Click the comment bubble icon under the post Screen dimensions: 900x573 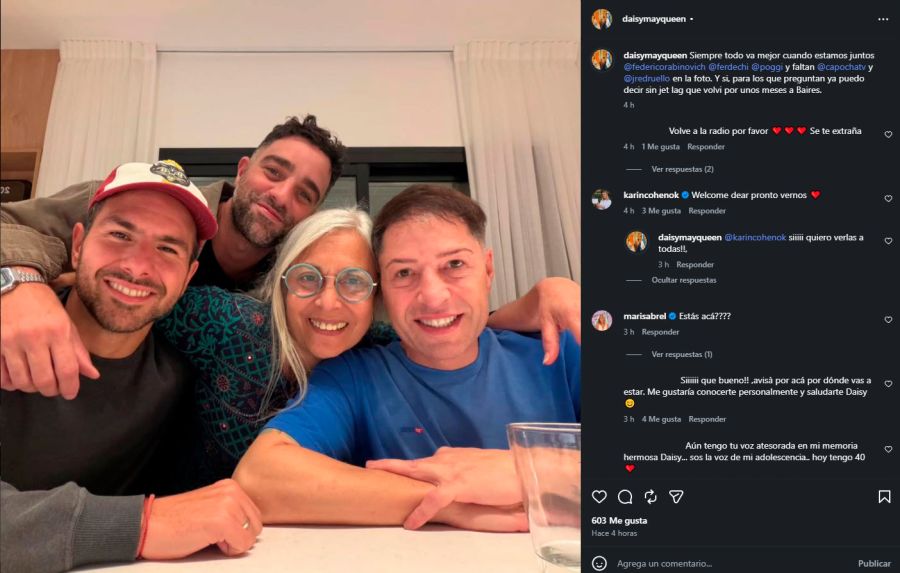tap(625, 497)
